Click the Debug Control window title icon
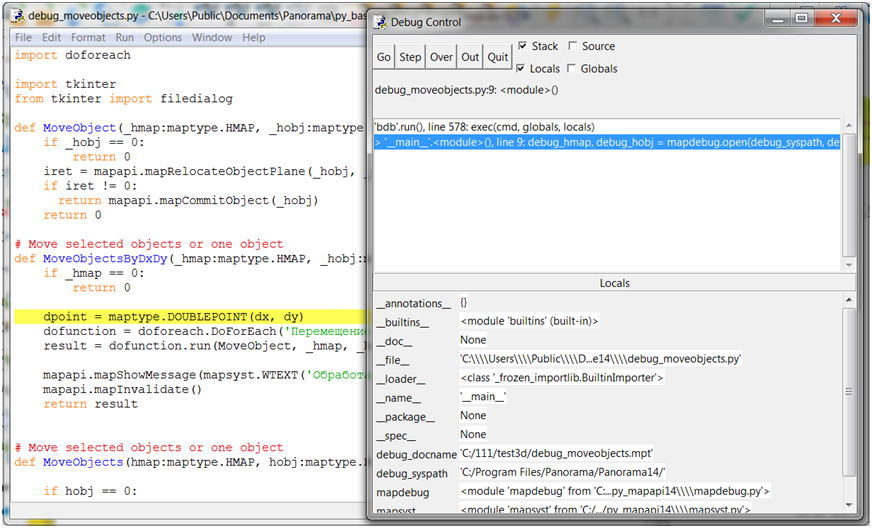This screenshot has width=872, height=528. pos(383,22)
